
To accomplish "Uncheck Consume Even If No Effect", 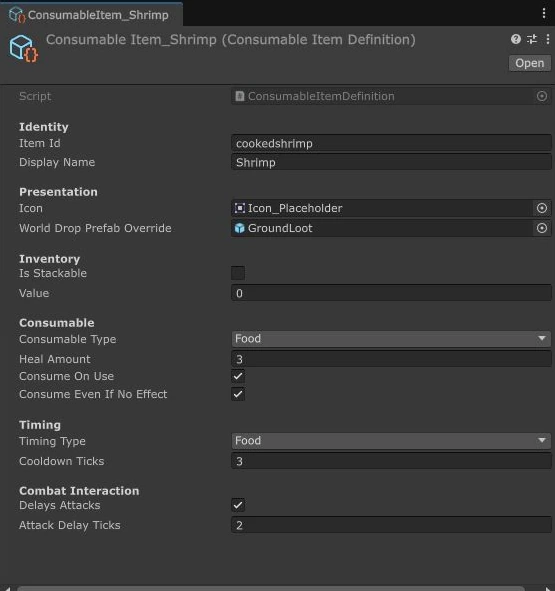I will click(238, 394).
